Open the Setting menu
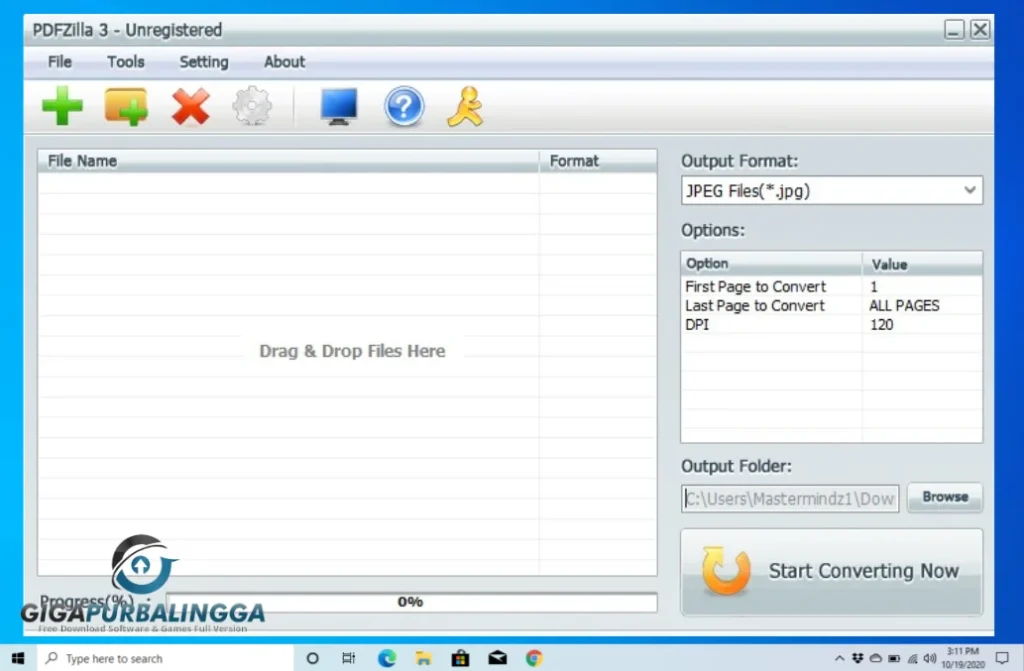This screenshot has width=1024, height=671. (204, 62)
